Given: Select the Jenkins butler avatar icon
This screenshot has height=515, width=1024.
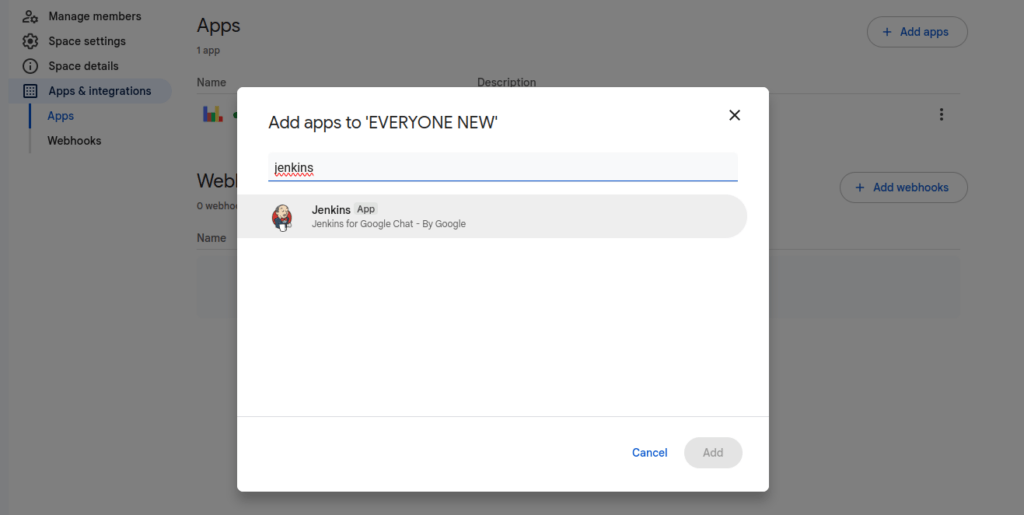Looking at the screenshot, I should pos(283,217).
